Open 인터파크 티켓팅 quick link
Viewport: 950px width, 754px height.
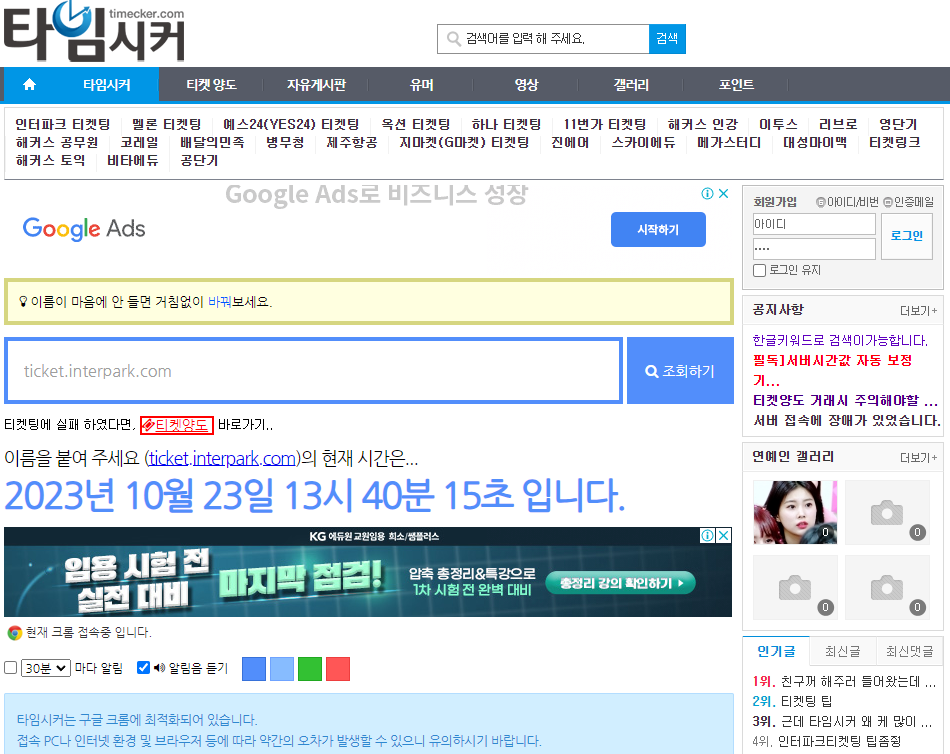pyautogui.click(x=63, y=124)
